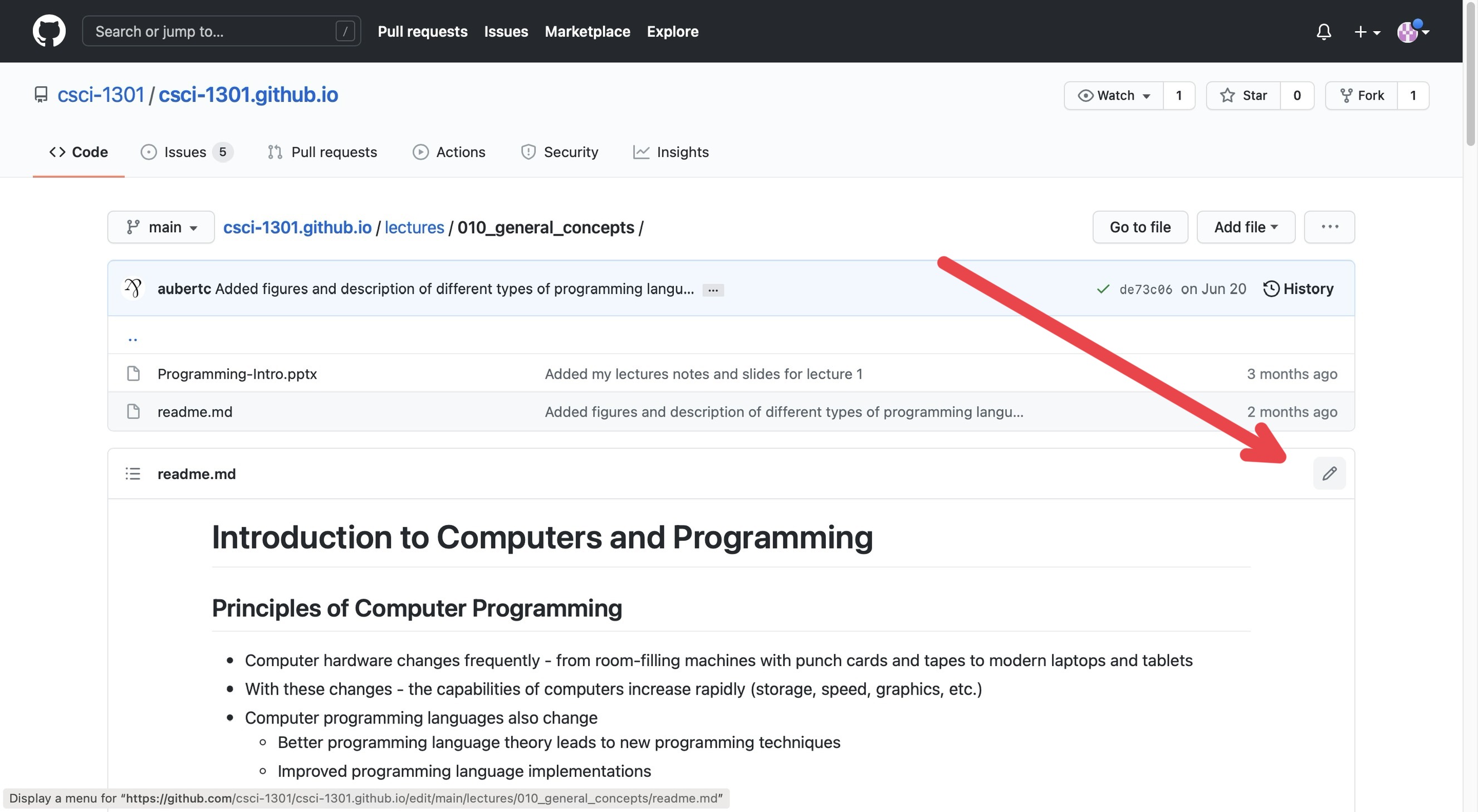The height and width of the screenshot is (812, 1478).
Task: Open the notifications bell
Action: 1323,32
